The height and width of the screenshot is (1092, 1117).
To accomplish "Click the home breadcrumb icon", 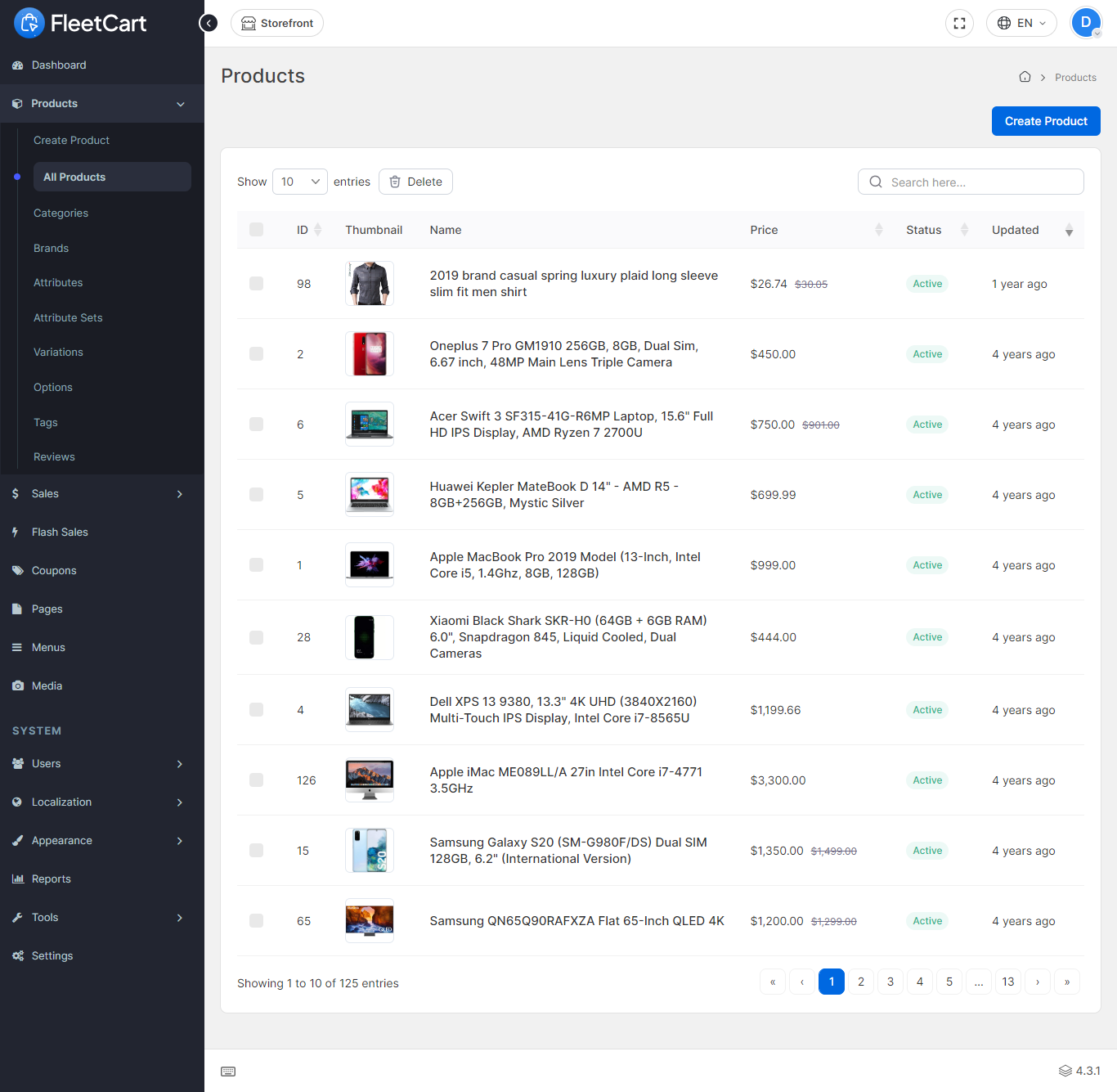I will tap(1025, 77).
